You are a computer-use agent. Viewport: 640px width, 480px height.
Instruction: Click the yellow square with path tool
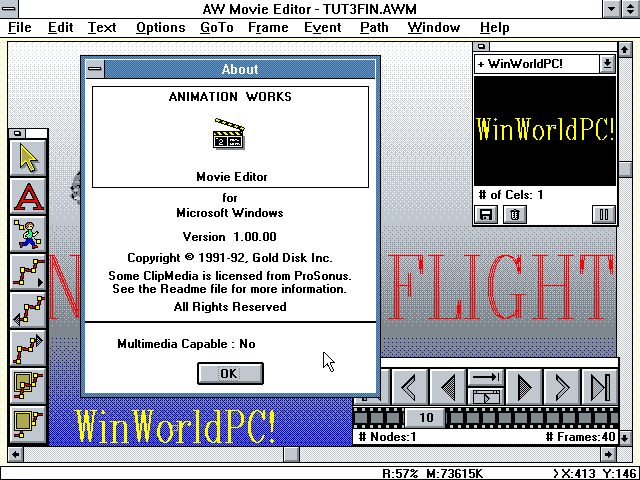coord(28,387)
